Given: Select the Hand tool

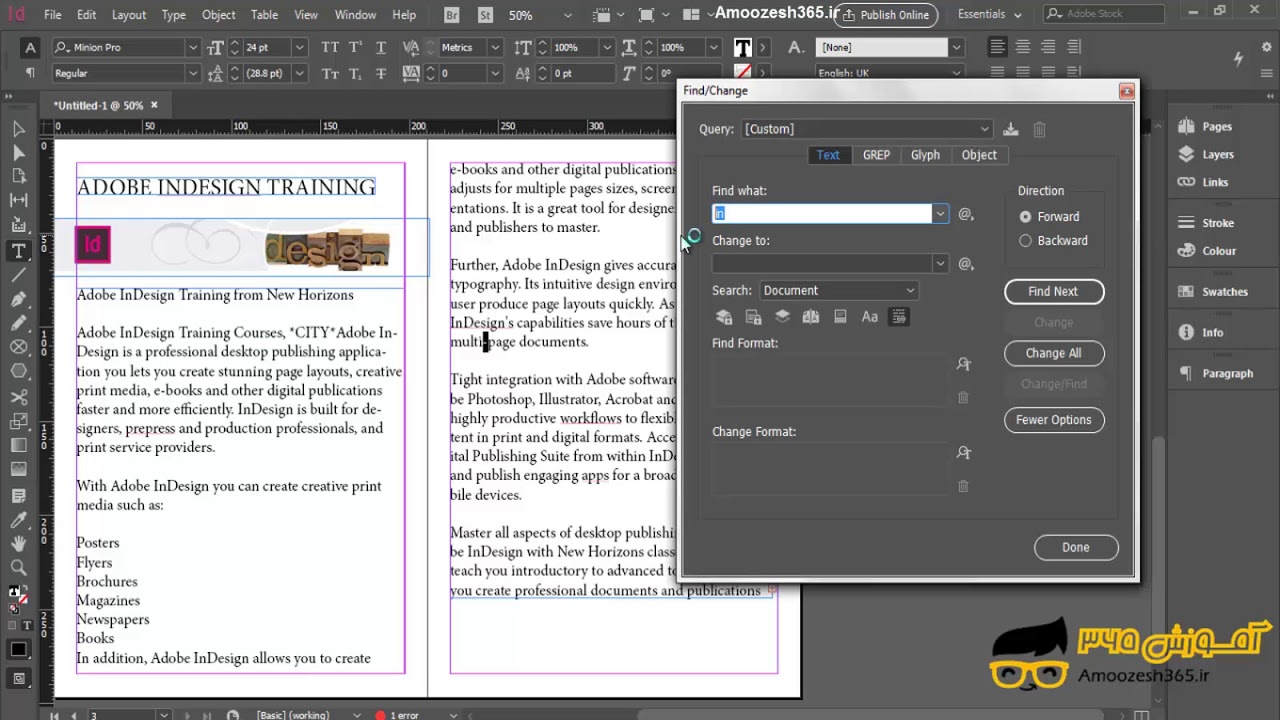Looking at the screenshot, I should (18, 544).
